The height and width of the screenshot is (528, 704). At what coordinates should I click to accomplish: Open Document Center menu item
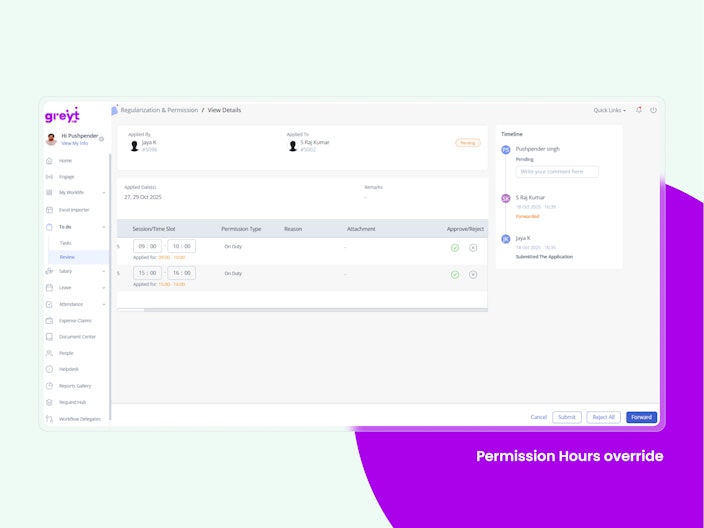[x=77, y=337]
